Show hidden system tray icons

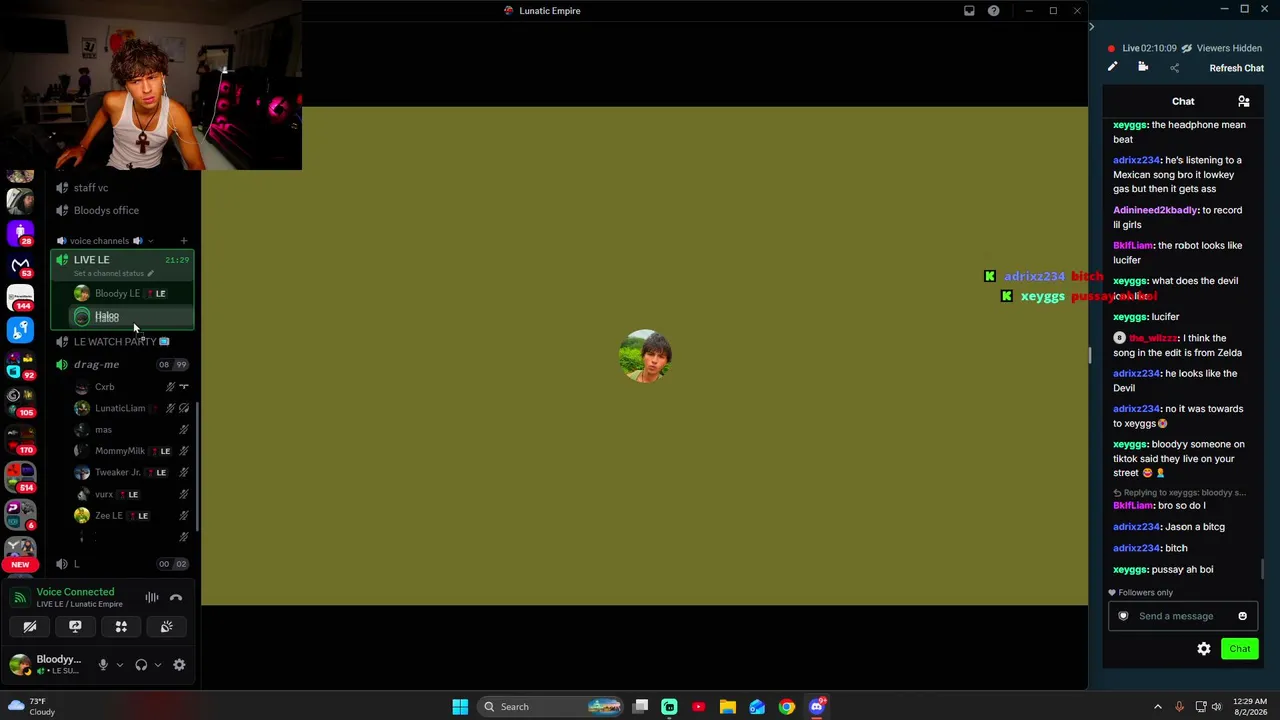[1158, 707]
